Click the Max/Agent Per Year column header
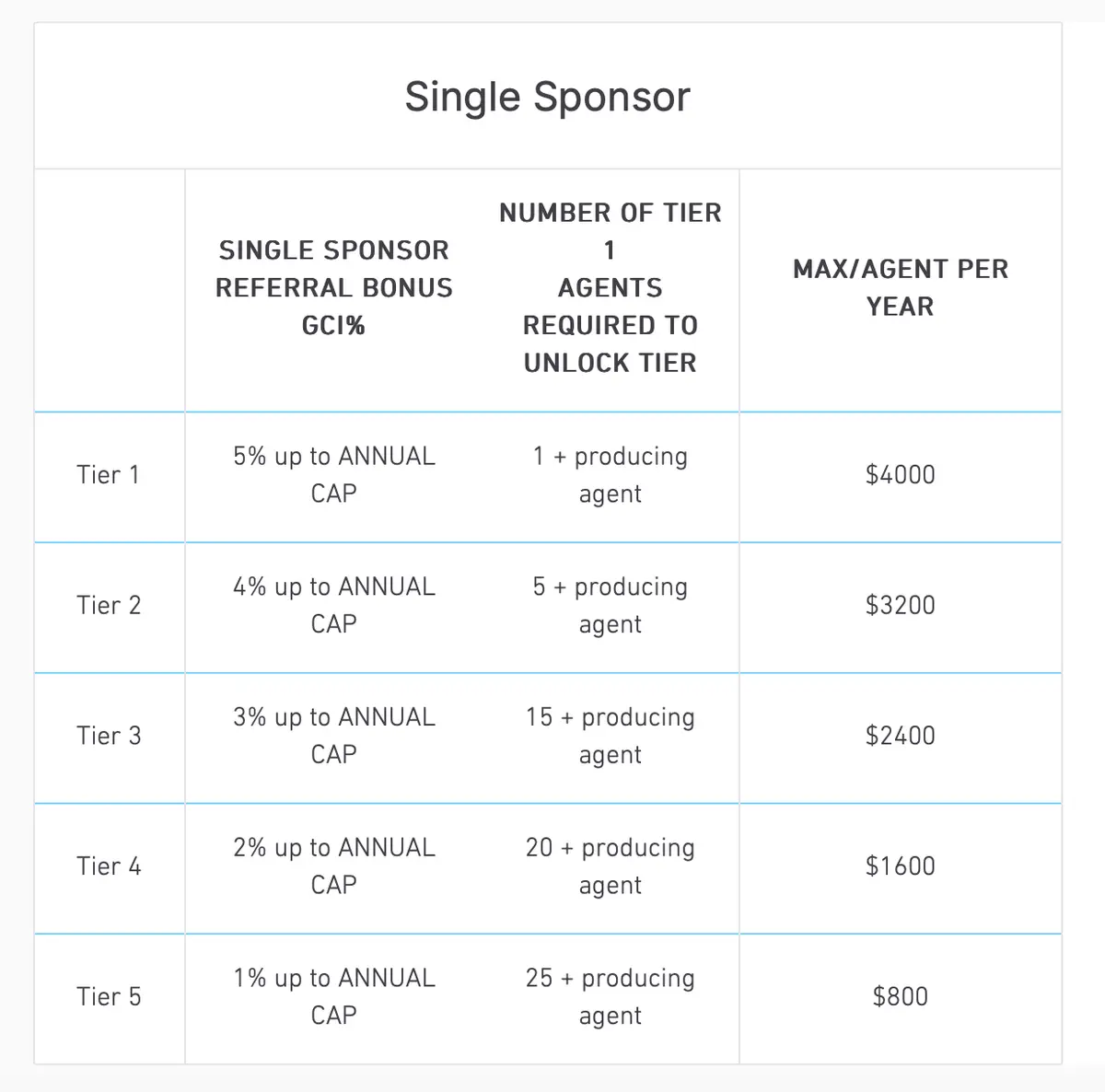This screenshot has height=1092, width=1105. coord(901,288)
